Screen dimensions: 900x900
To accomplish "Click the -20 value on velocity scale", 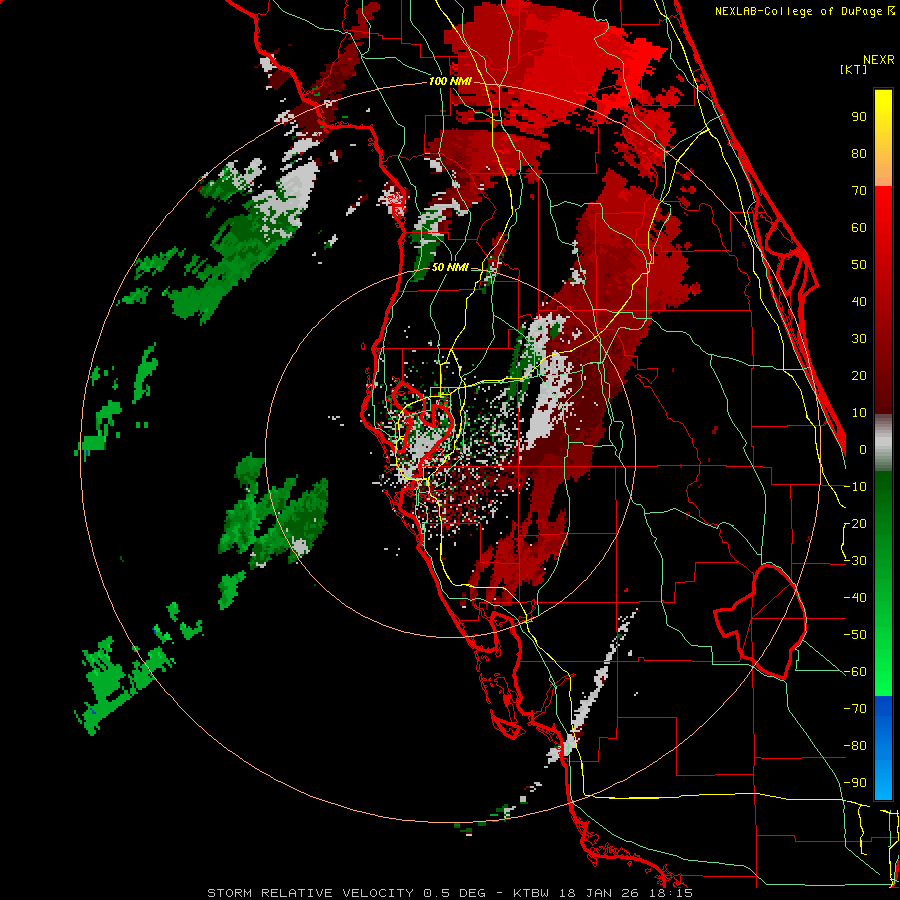I will pyautogui.click(x=855, y=523).
